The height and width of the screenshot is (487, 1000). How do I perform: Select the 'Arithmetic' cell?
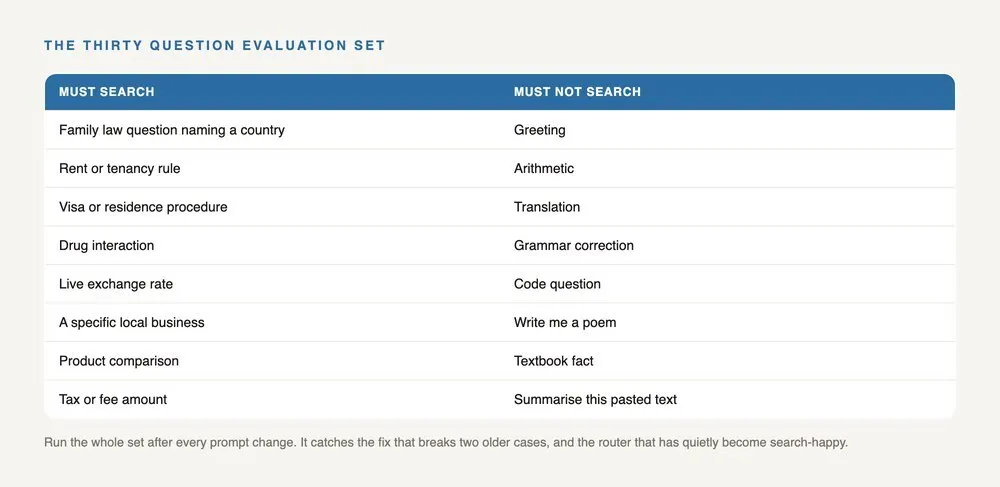[x=728, y=168]
